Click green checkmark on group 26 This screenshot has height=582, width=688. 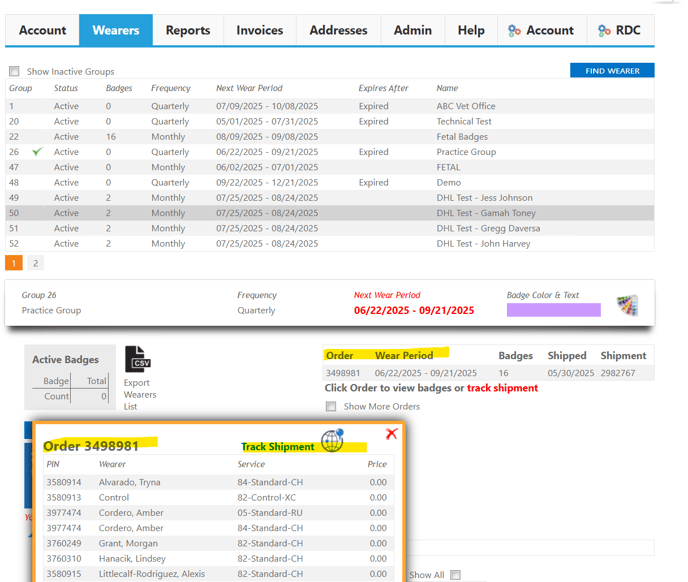pos(37,151)
